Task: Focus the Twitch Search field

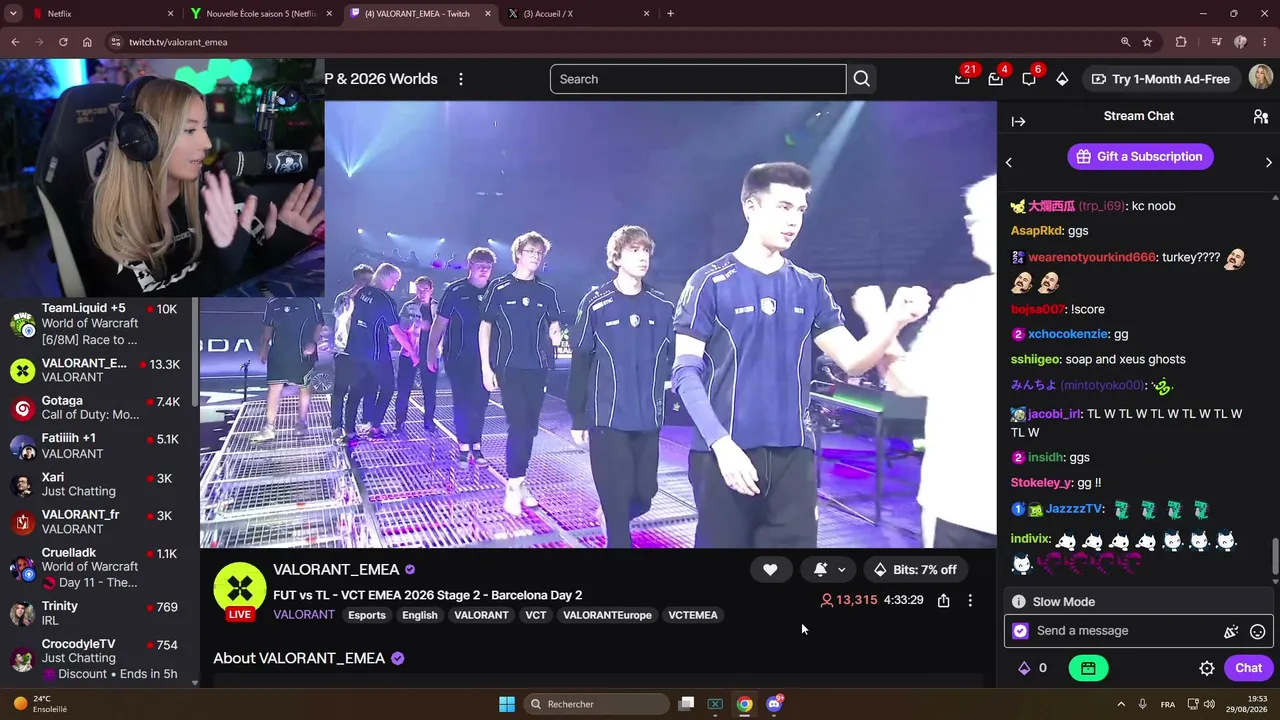Action: tap(698, 79)
